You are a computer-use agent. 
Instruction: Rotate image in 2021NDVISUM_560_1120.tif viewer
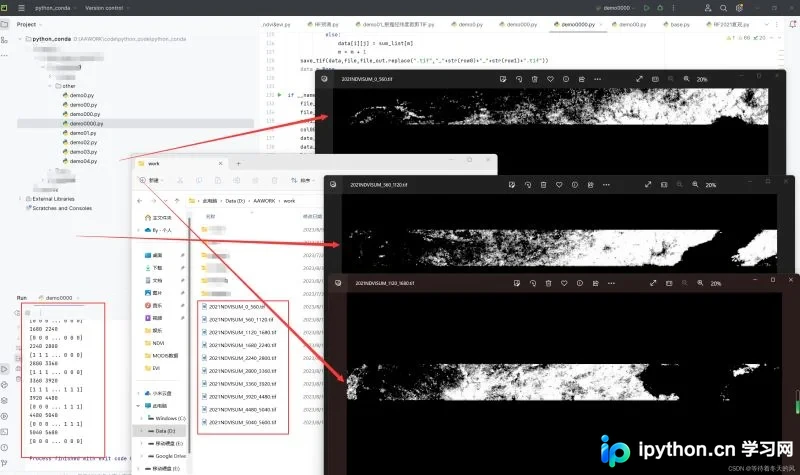click(528, 185)
